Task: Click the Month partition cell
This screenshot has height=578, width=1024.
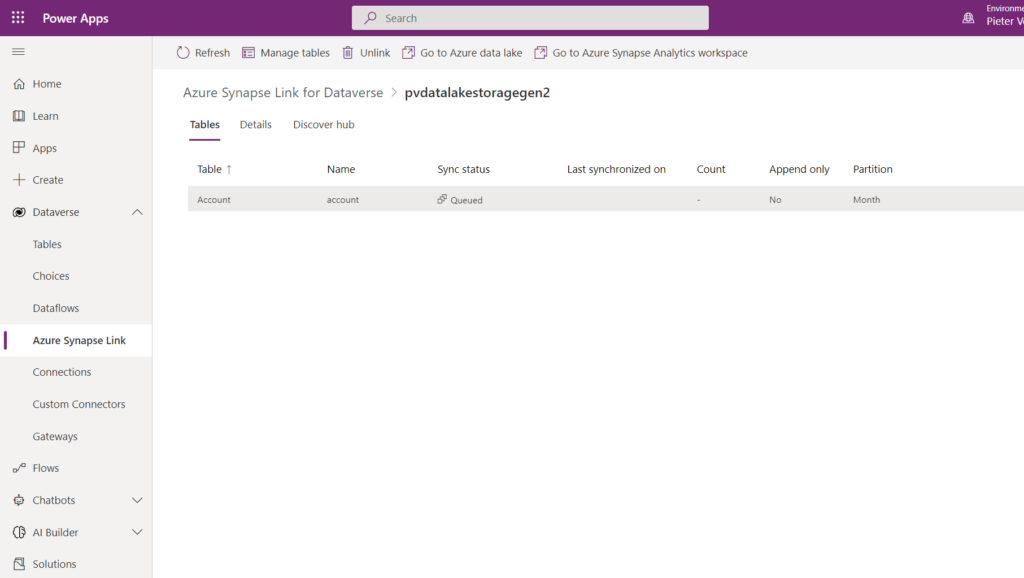Action: coord(867,200)
